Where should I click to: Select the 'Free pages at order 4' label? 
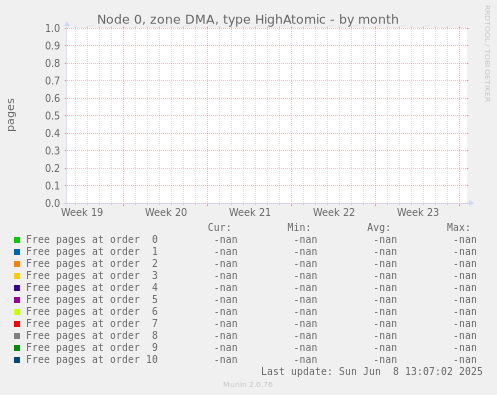tap(92, 288)
